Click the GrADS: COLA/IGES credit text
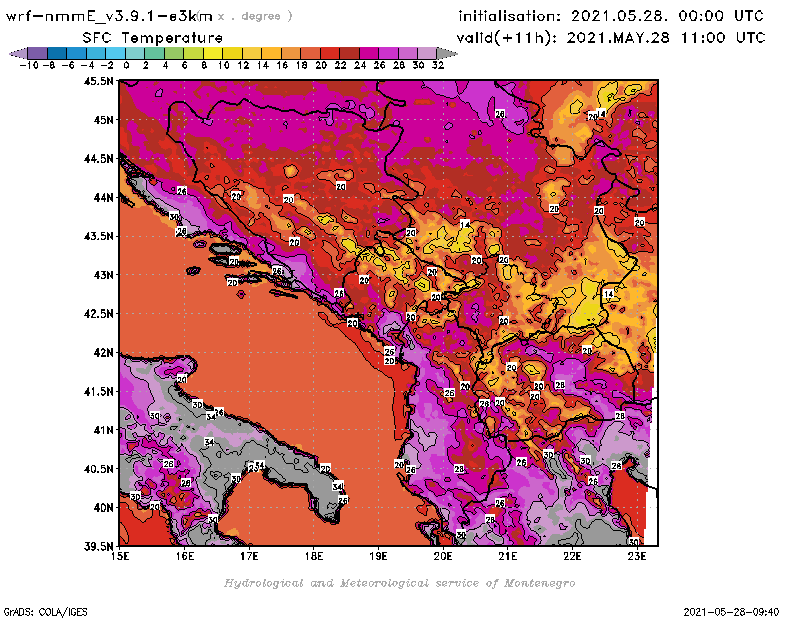This screenshot has width=800, height=618. [x=45, y=612]
